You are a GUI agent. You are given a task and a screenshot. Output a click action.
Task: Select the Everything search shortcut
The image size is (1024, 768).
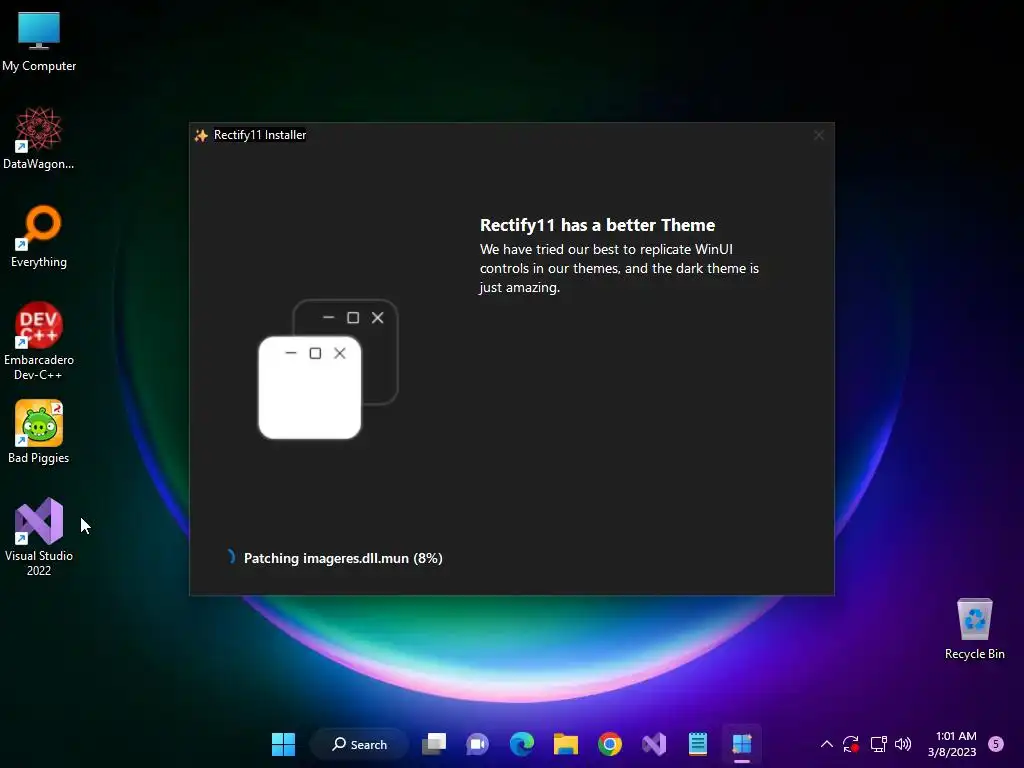tap(39, 237)
